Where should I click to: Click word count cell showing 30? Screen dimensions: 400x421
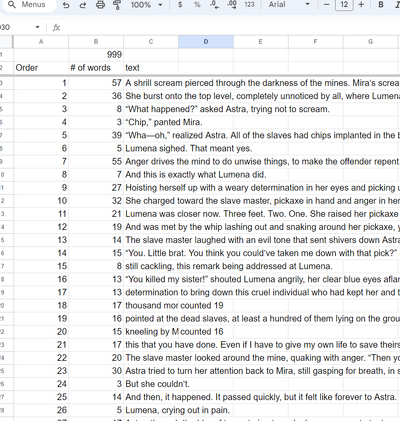coord(96,371)
